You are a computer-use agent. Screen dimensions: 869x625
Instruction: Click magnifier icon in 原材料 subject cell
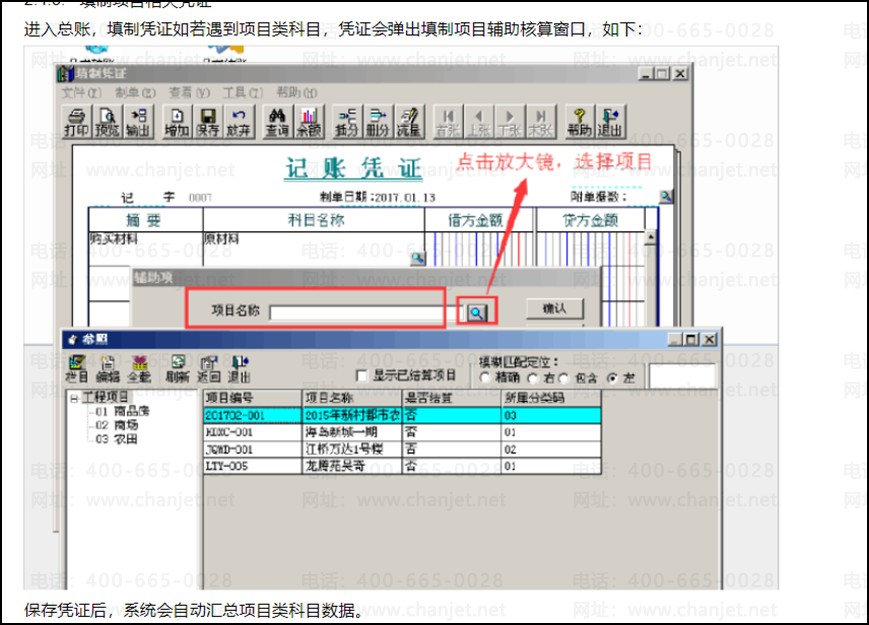(418, 258)
